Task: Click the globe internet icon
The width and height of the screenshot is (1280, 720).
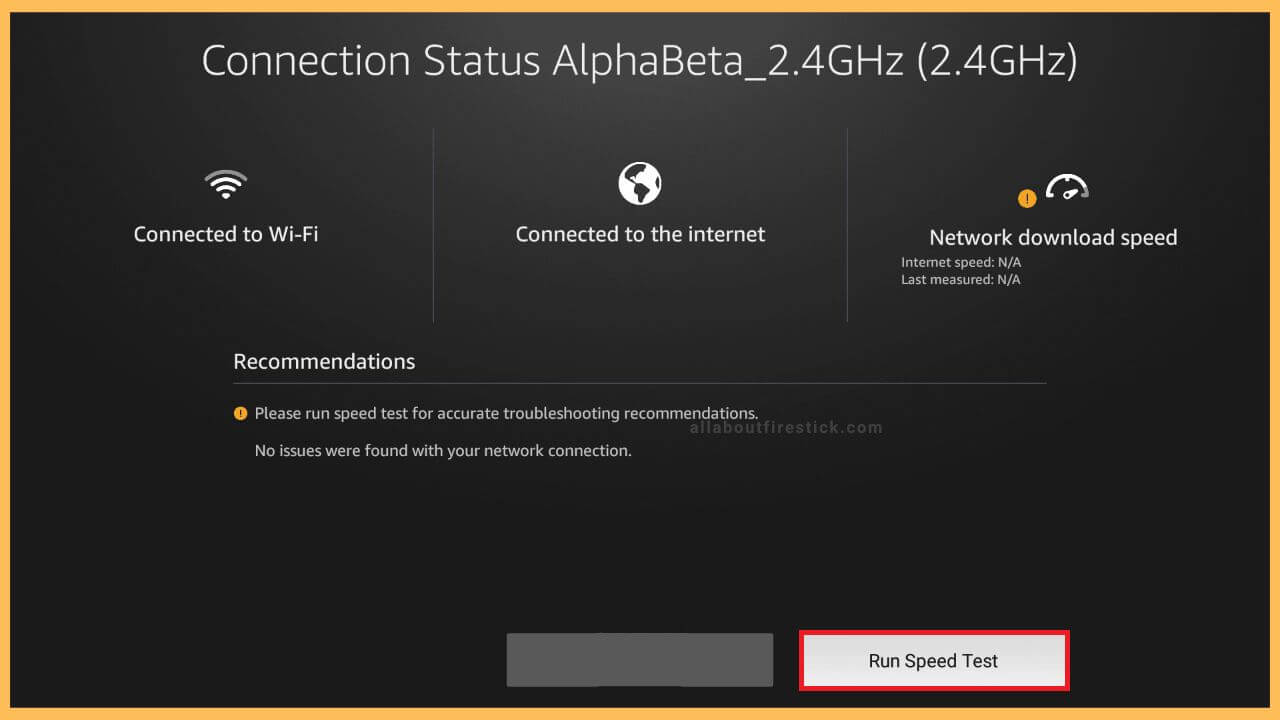Action: (x=640, y=184)
